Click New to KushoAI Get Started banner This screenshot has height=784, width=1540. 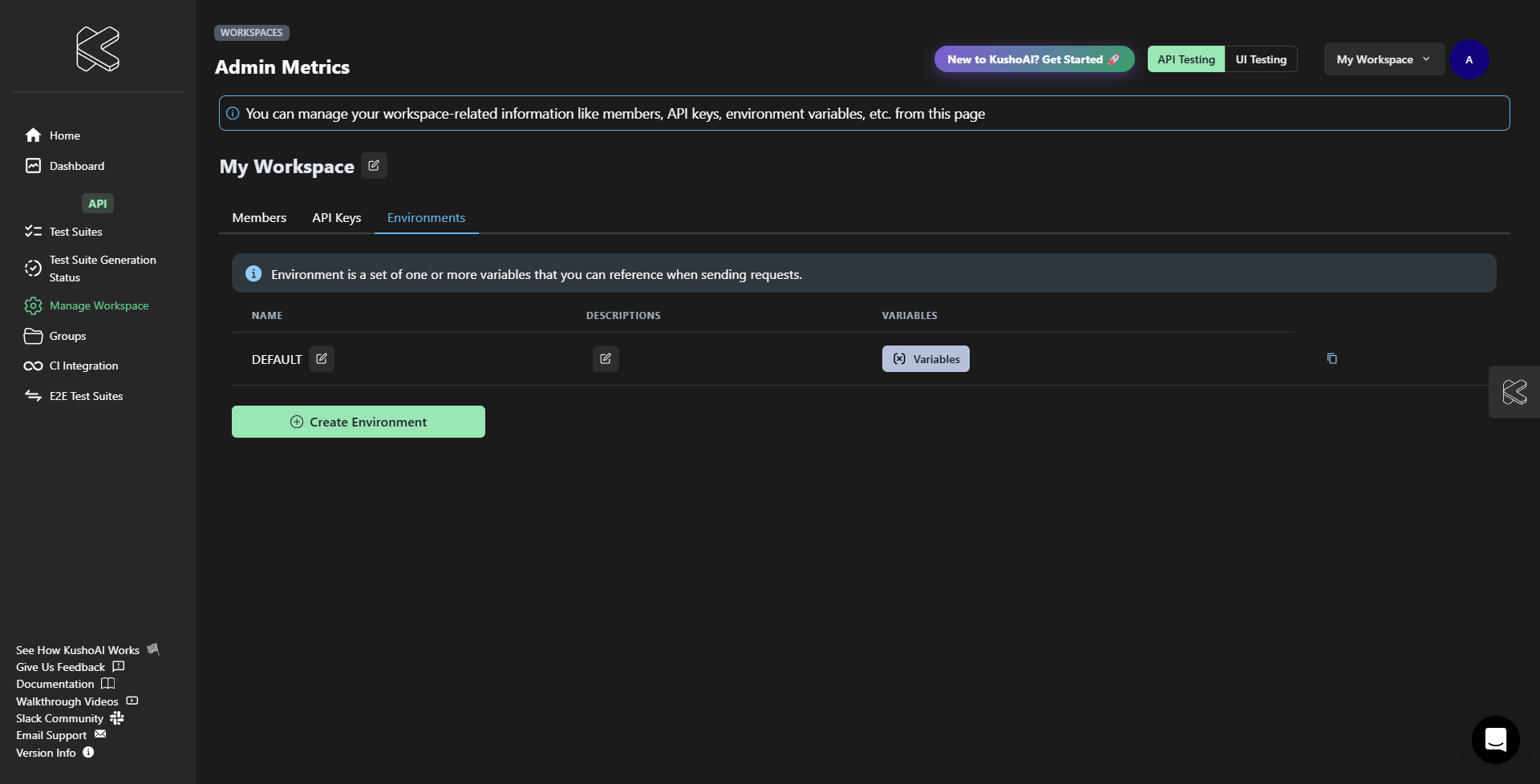pyautogui.click(x=1033, y=59)
